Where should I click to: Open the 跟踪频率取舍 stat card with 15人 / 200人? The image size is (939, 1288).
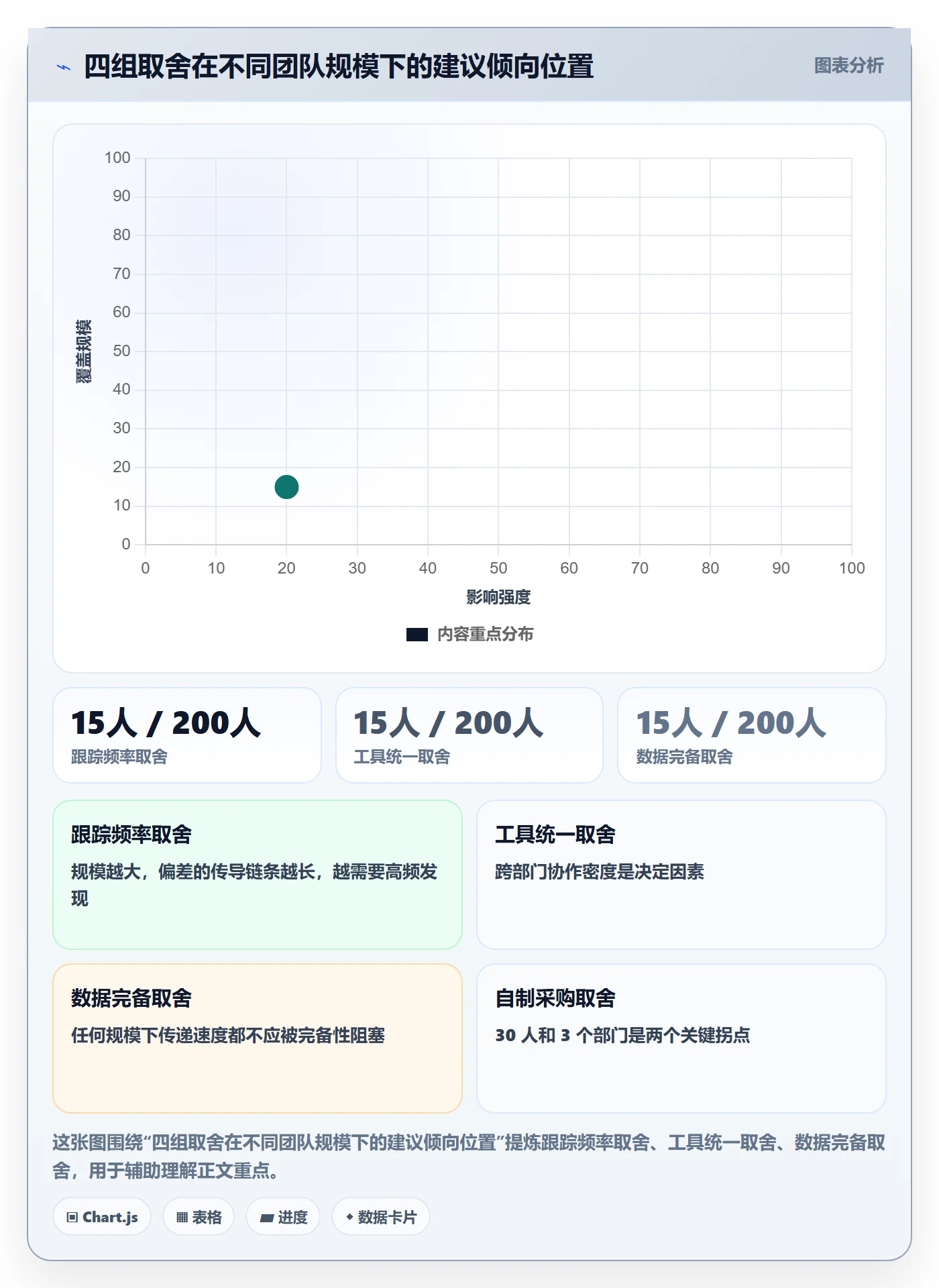(x=187, y=735)
